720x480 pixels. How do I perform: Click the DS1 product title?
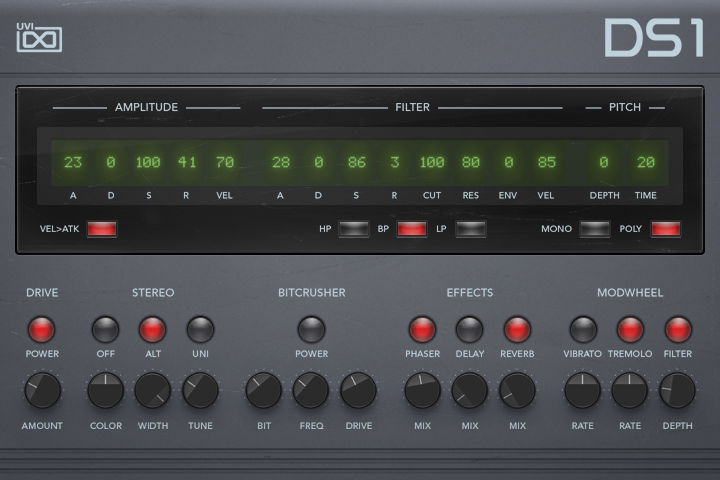[654, 37]
